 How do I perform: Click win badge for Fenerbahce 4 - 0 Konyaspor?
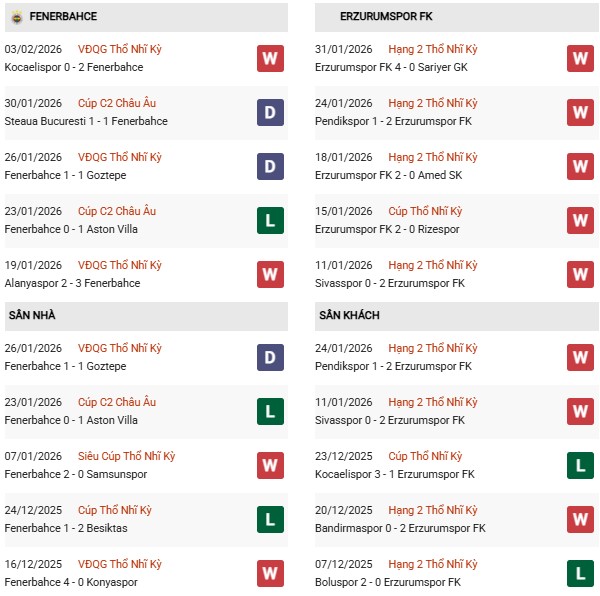(x=270, y=573)
